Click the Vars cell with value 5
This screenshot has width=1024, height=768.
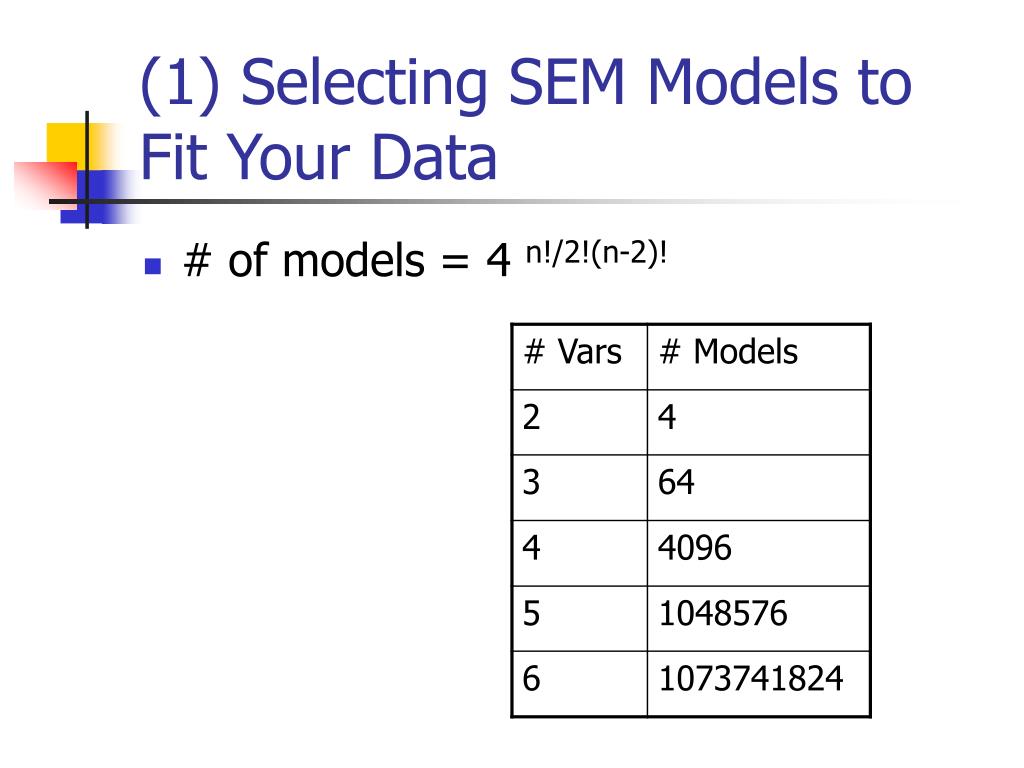pyautogui.click(x=579, y=618)
